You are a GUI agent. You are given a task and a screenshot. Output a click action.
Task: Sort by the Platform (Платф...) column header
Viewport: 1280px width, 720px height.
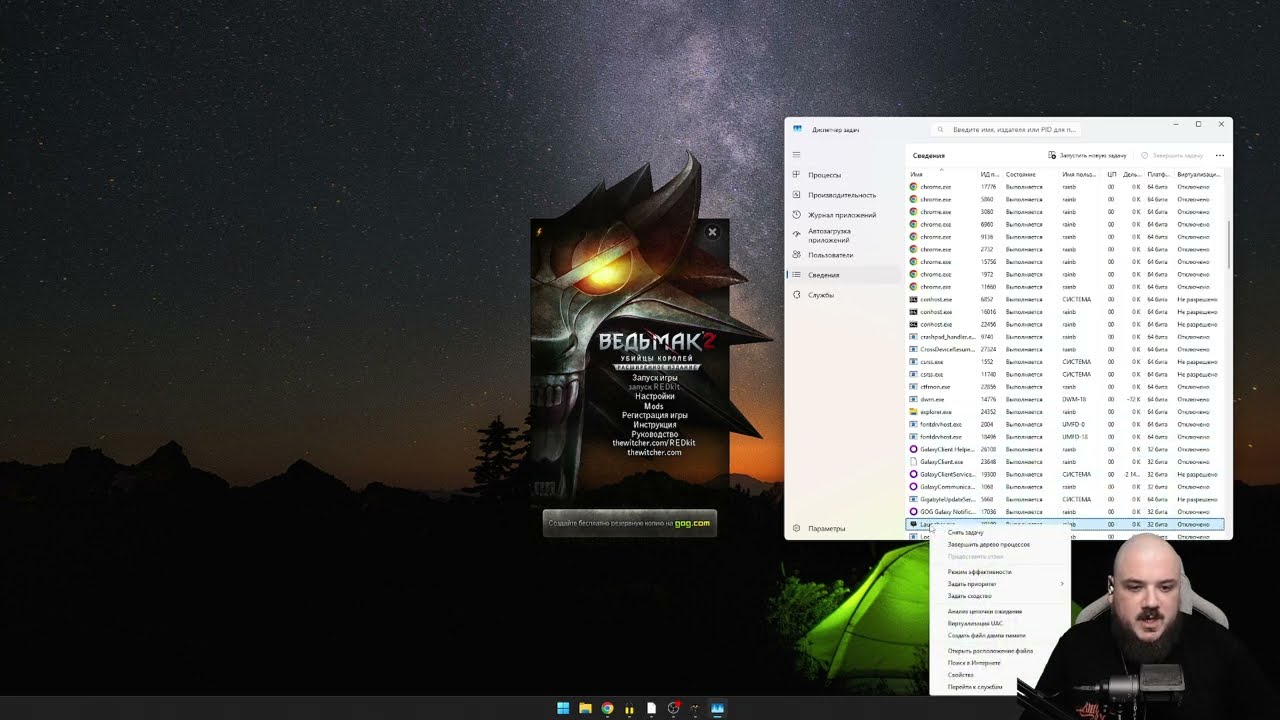1159,174
